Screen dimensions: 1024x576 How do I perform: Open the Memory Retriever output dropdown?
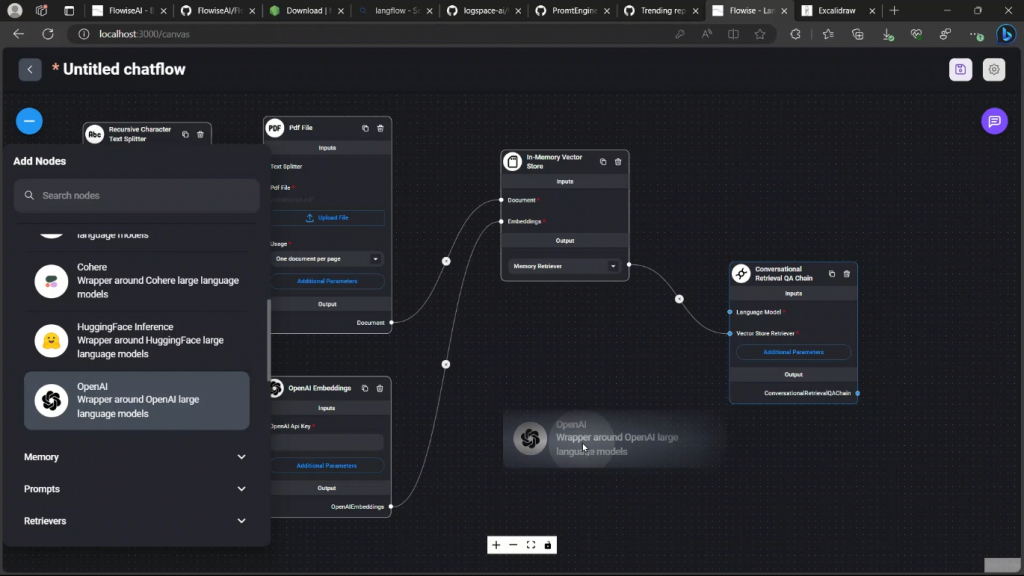point(565,266)
